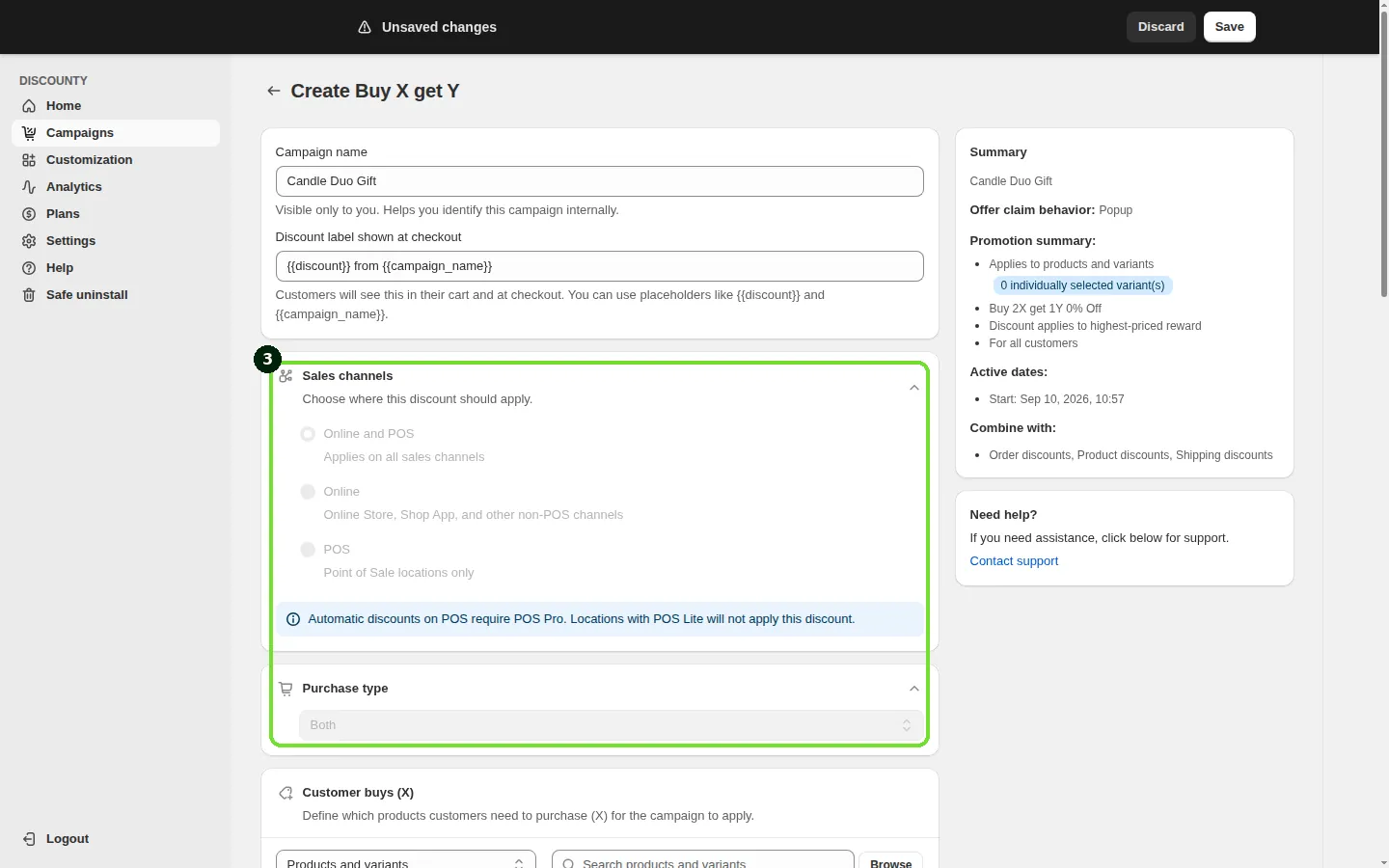Click the Safe uninstall trash icon

tap(29, 295)
